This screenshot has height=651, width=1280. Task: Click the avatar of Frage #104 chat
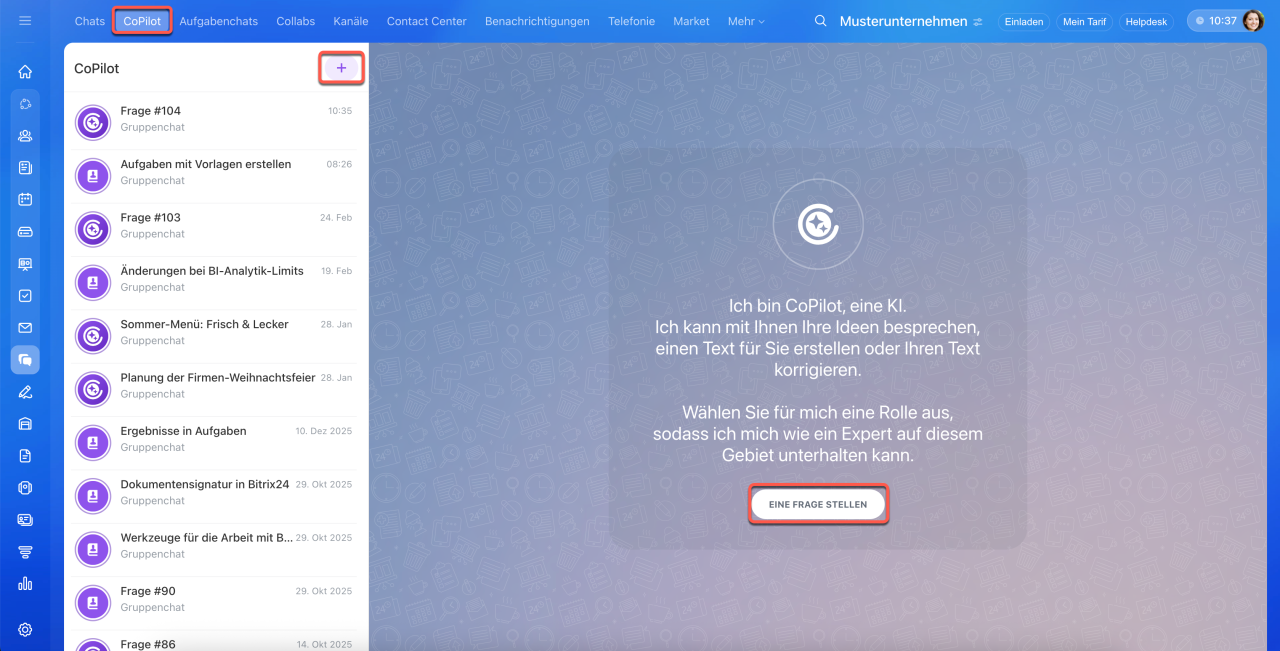(x=93, y=123)
